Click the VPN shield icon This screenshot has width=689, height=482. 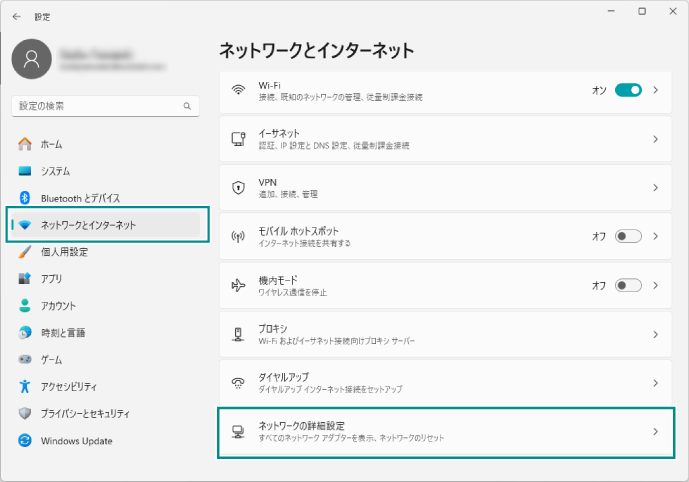[x=238, y=188]
